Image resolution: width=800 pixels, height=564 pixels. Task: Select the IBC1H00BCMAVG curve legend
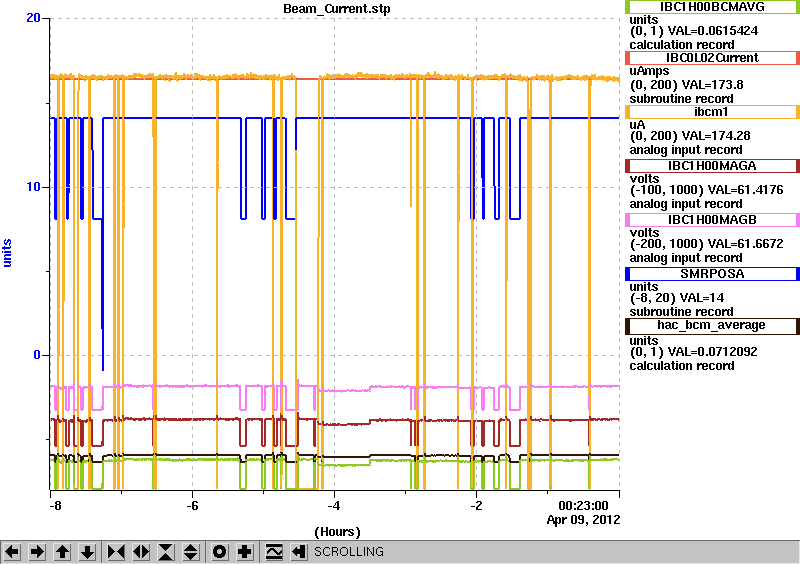coord(712,7)
